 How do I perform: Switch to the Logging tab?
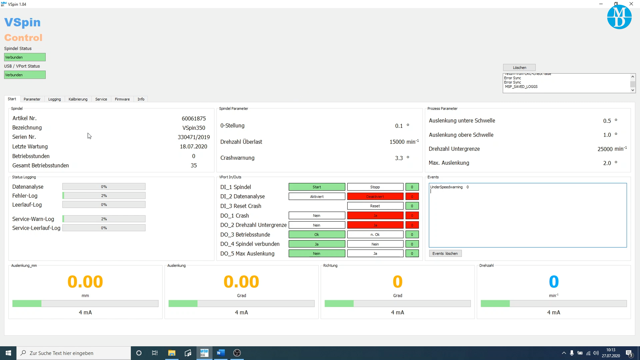(x=54, y=99)
